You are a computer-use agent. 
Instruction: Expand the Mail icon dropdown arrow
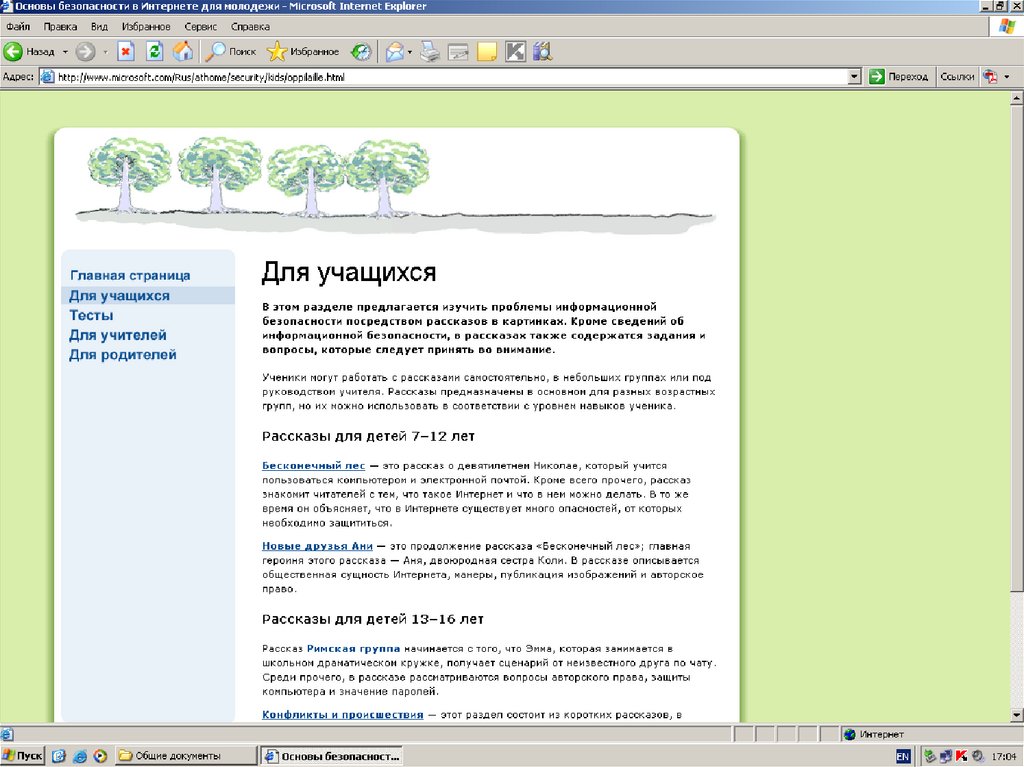(x=409, y=52)
